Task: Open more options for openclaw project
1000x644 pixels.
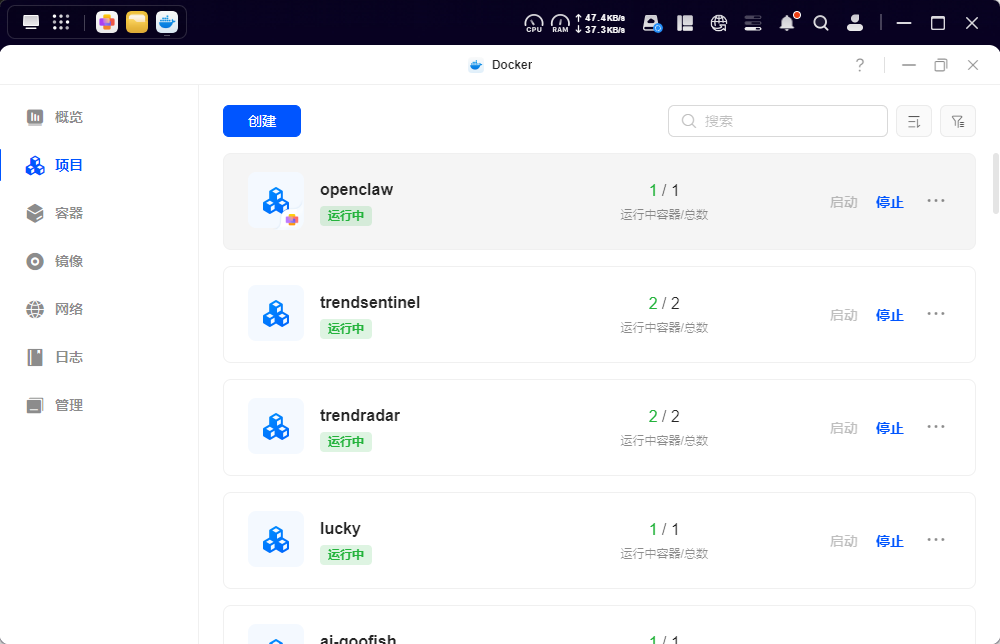Action: coord(935,201)
